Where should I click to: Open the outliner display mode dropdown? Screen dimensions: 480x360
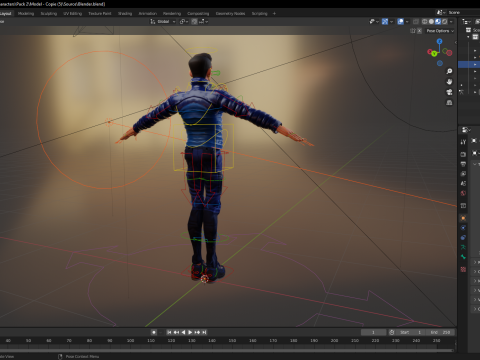click(x=466, y=22)
